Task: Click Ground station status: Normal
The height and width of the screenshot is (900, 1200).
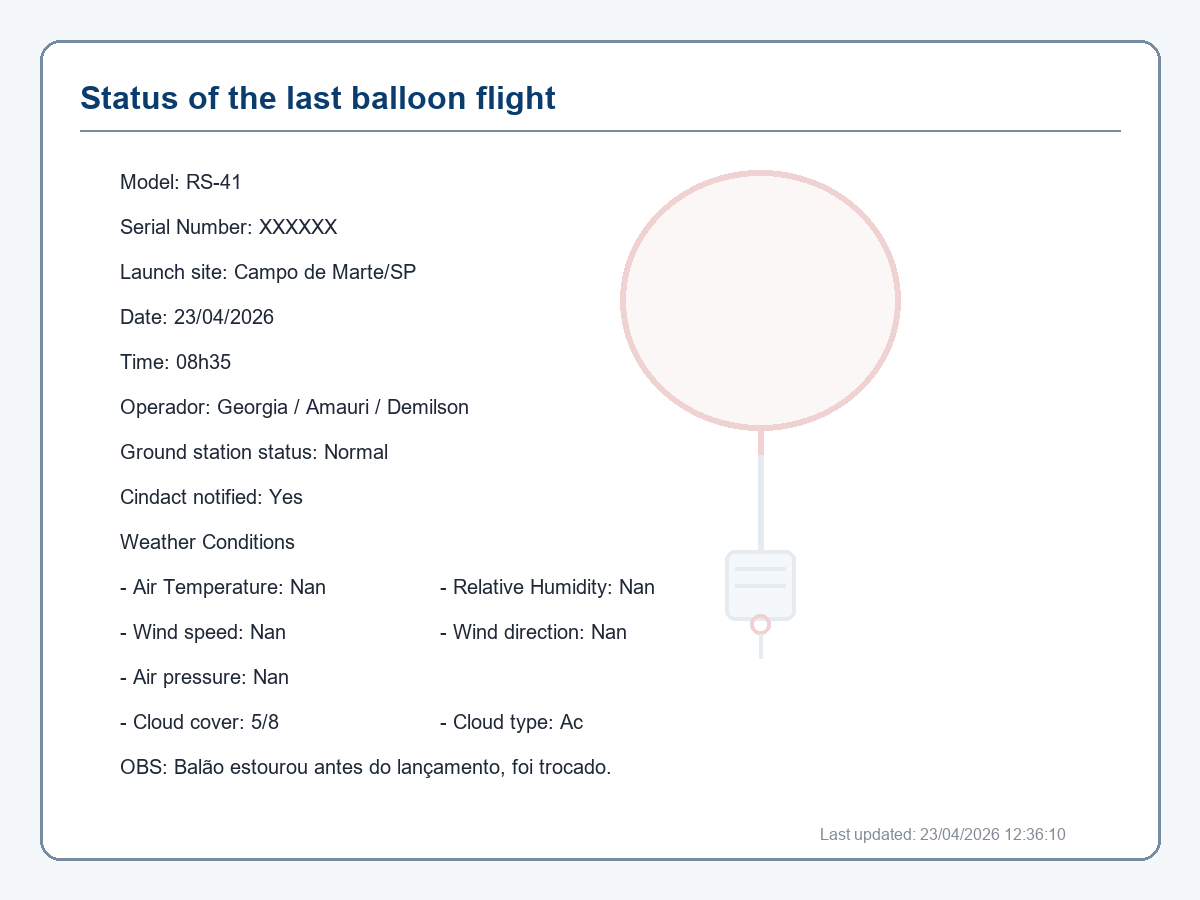Action: 254,452
